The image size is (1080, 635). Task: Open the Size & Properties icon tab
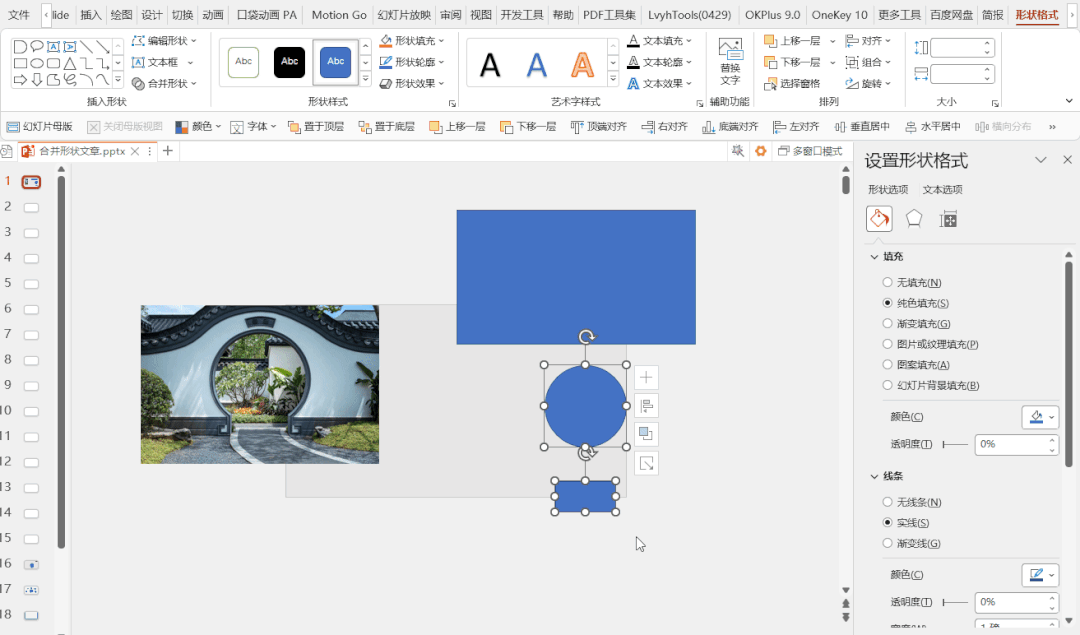(x=948, y=219)
